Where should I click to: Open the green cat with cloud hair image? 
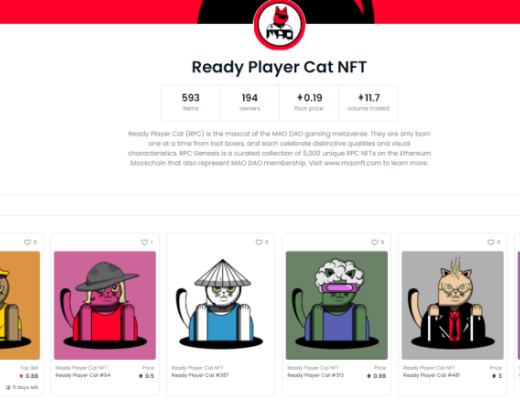(x=337, y=305)
